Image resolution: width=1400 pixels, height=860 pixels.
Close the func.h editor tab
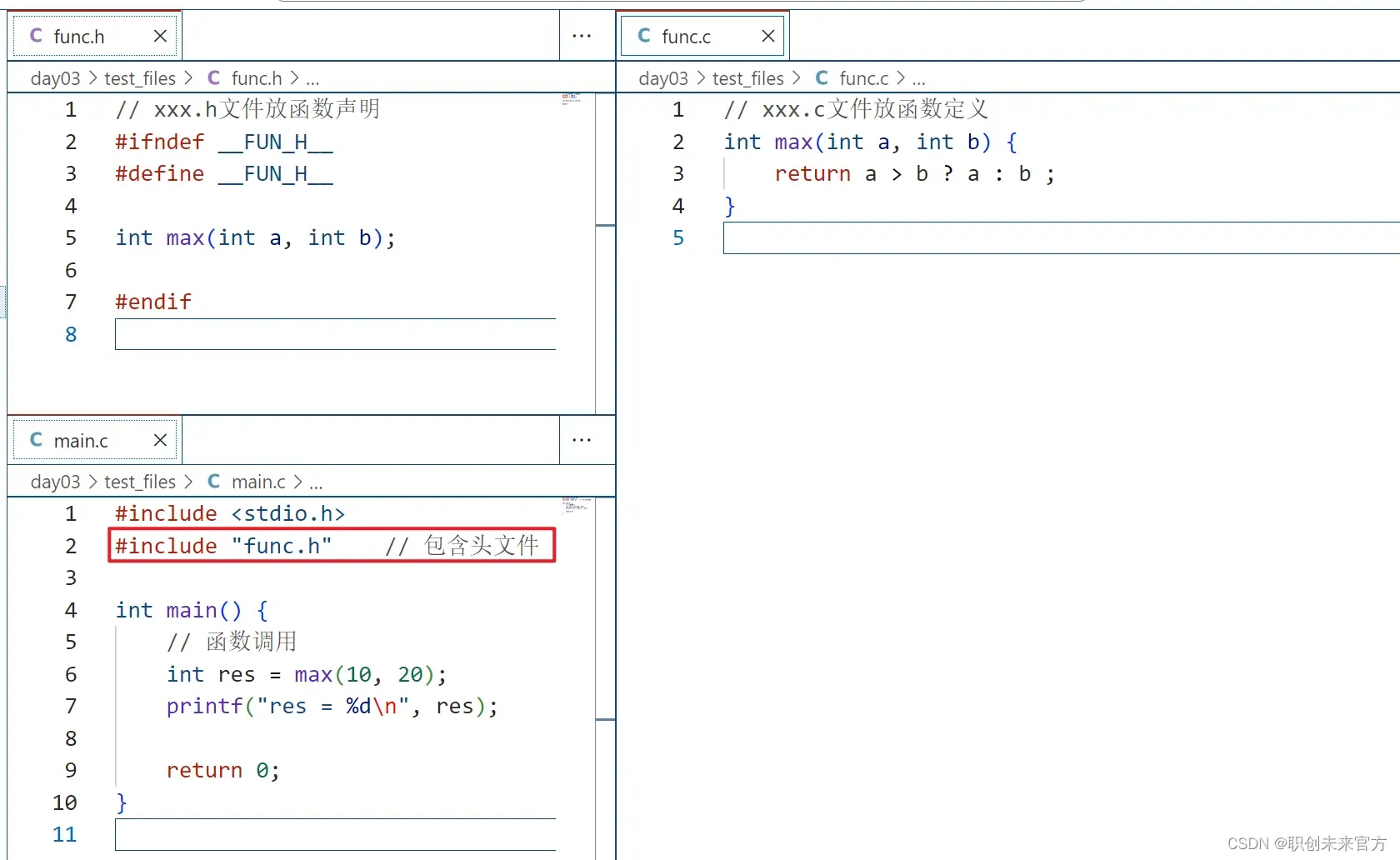(160, 36)
